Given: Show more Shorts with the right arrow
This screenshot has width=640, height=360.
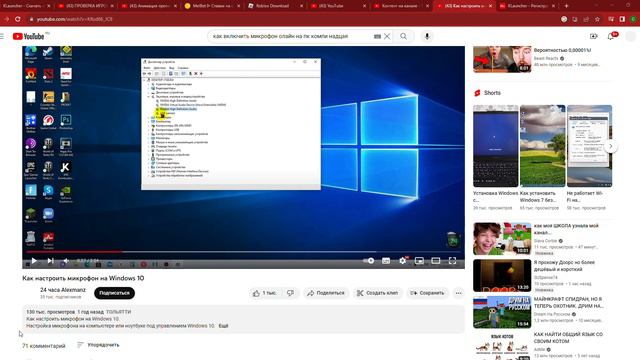Looking at the screenshot, I should (x=611, y=146).
